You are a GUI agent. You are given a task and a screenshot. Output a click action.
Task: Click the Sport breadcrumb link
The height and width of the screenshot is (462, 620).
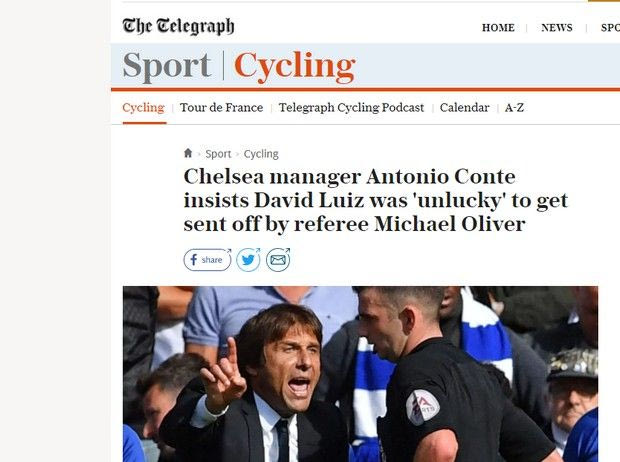(218, 154)
